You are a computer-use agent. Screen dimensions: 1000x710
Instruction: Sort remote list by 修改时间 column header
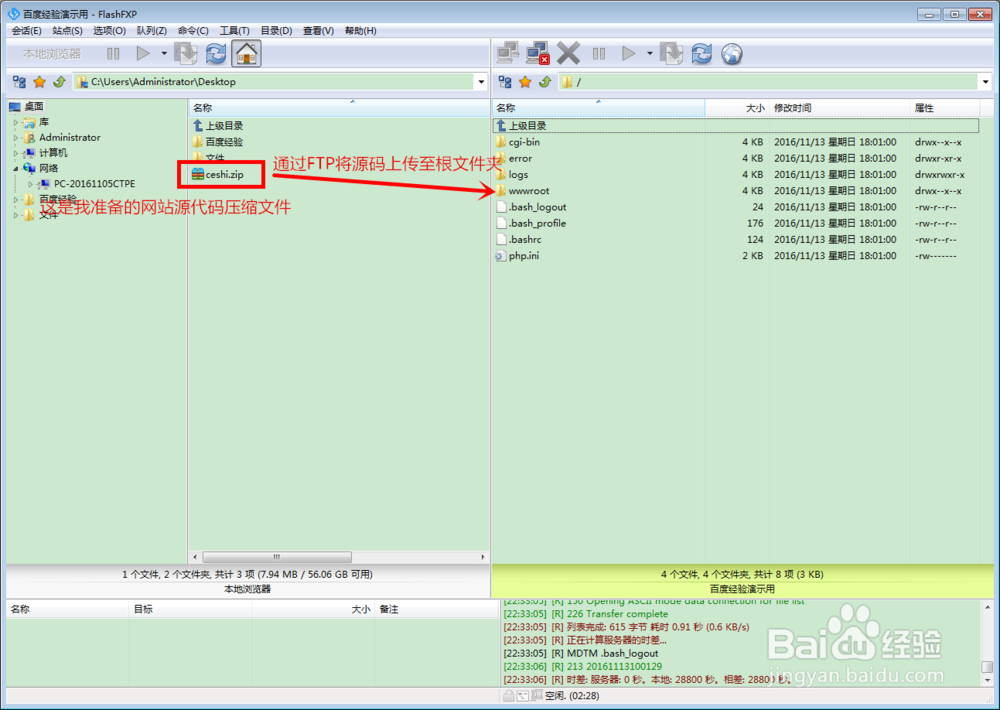tap(839, 108)
